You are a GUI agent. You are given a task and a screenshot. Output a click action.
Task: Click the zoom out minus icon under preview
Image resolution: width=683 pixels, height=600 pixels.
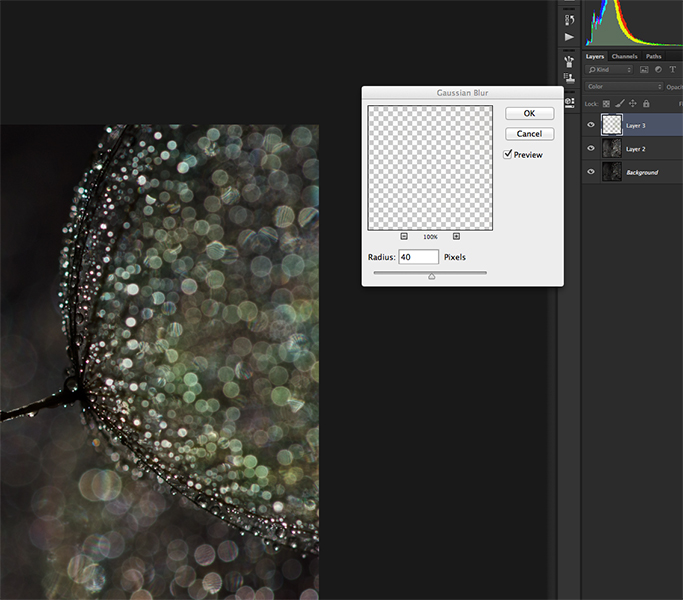(x=404, y=236)
